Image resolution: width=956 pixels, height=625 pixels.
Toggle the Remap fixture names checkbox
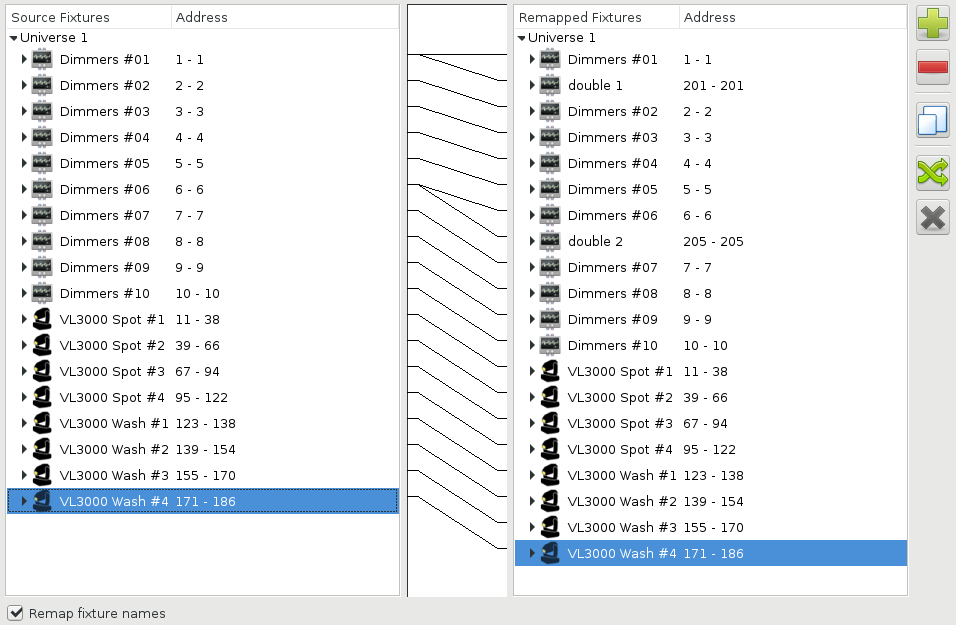(15, 613)
